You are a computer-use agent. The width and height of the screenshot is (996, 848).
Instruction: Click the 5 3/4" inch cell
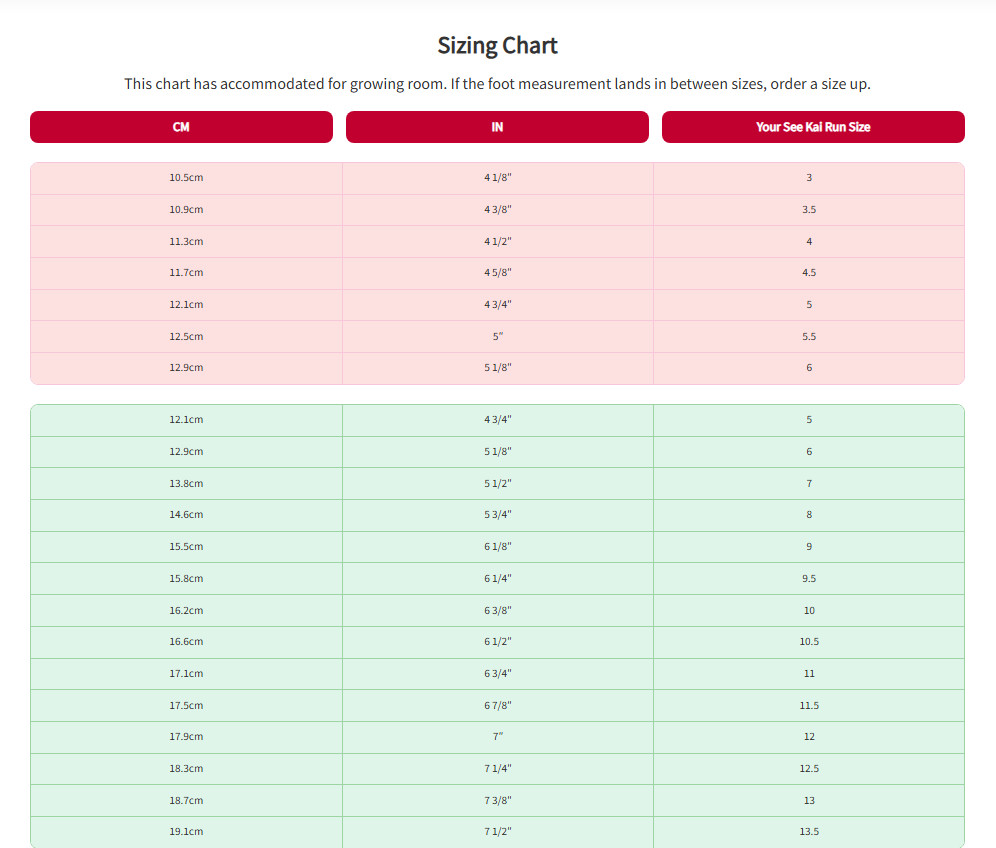pos(498,515)
